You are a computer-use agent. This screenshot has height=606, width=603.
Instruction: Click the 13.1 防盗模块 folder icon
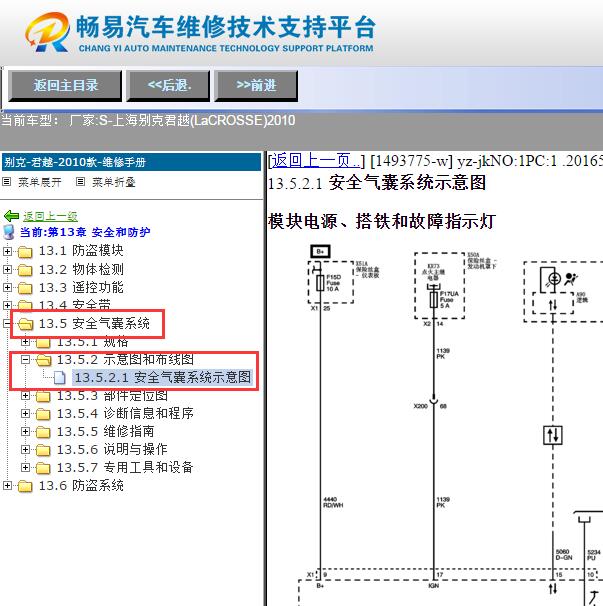click(25, 252)
